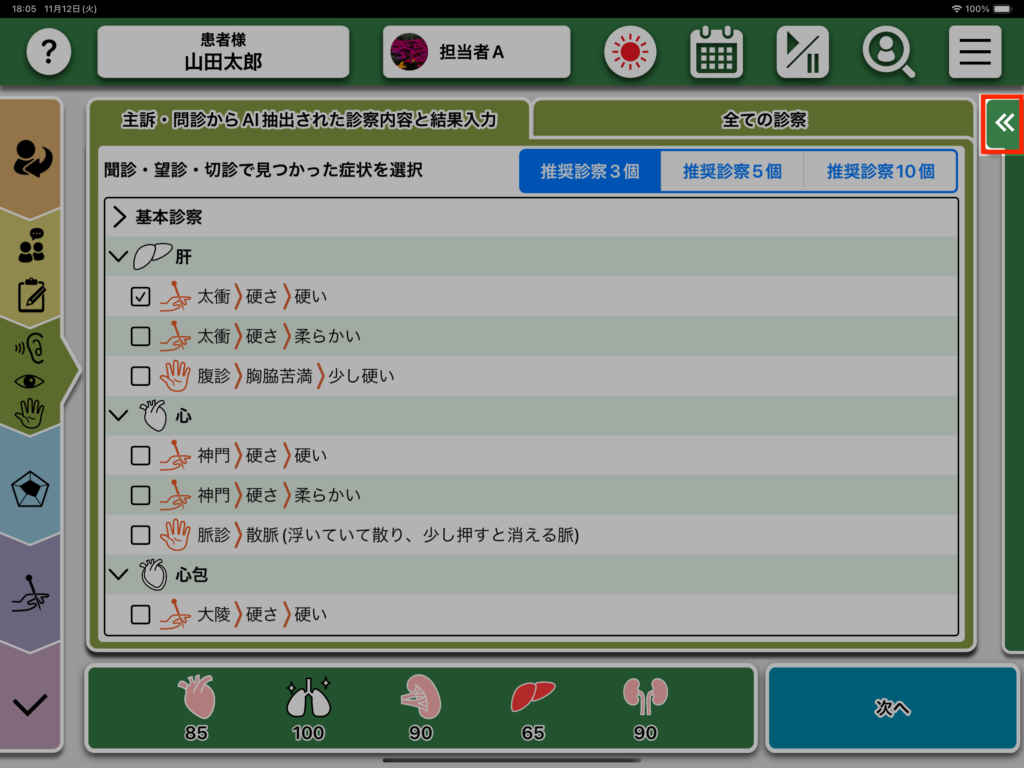Expand side panel with double chevron button
The height and width of the screenshot is (768, 1024).
click(x=1003, y=124)
